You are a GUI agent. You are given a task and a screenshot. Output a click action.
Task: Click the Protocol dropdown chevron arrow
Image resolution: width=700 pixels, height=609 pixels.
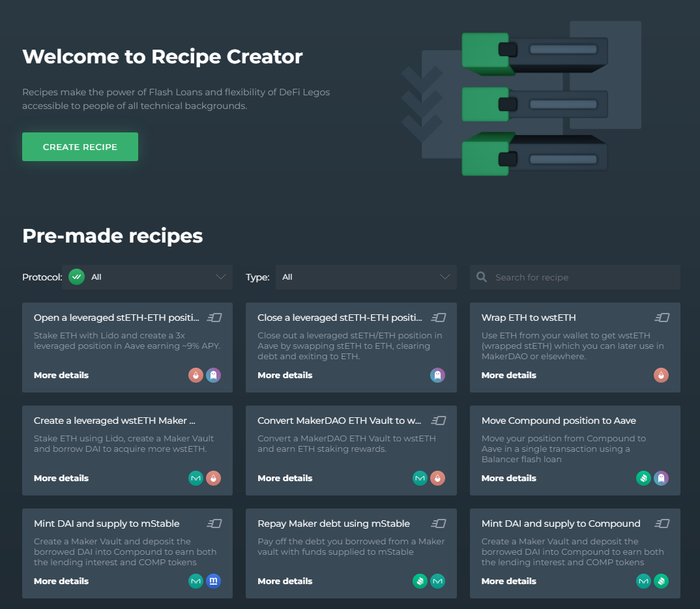pos(221,277)
